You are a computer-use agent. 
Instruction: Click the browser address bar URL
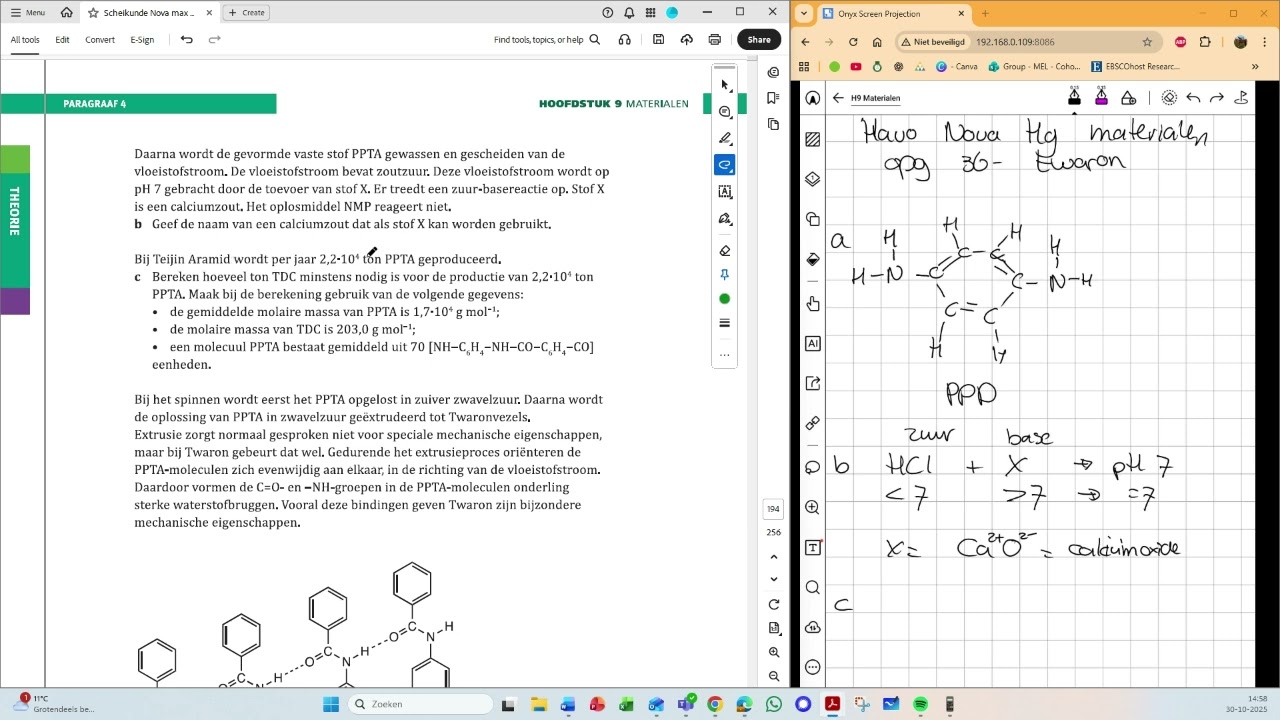[x=1015, y=42]
